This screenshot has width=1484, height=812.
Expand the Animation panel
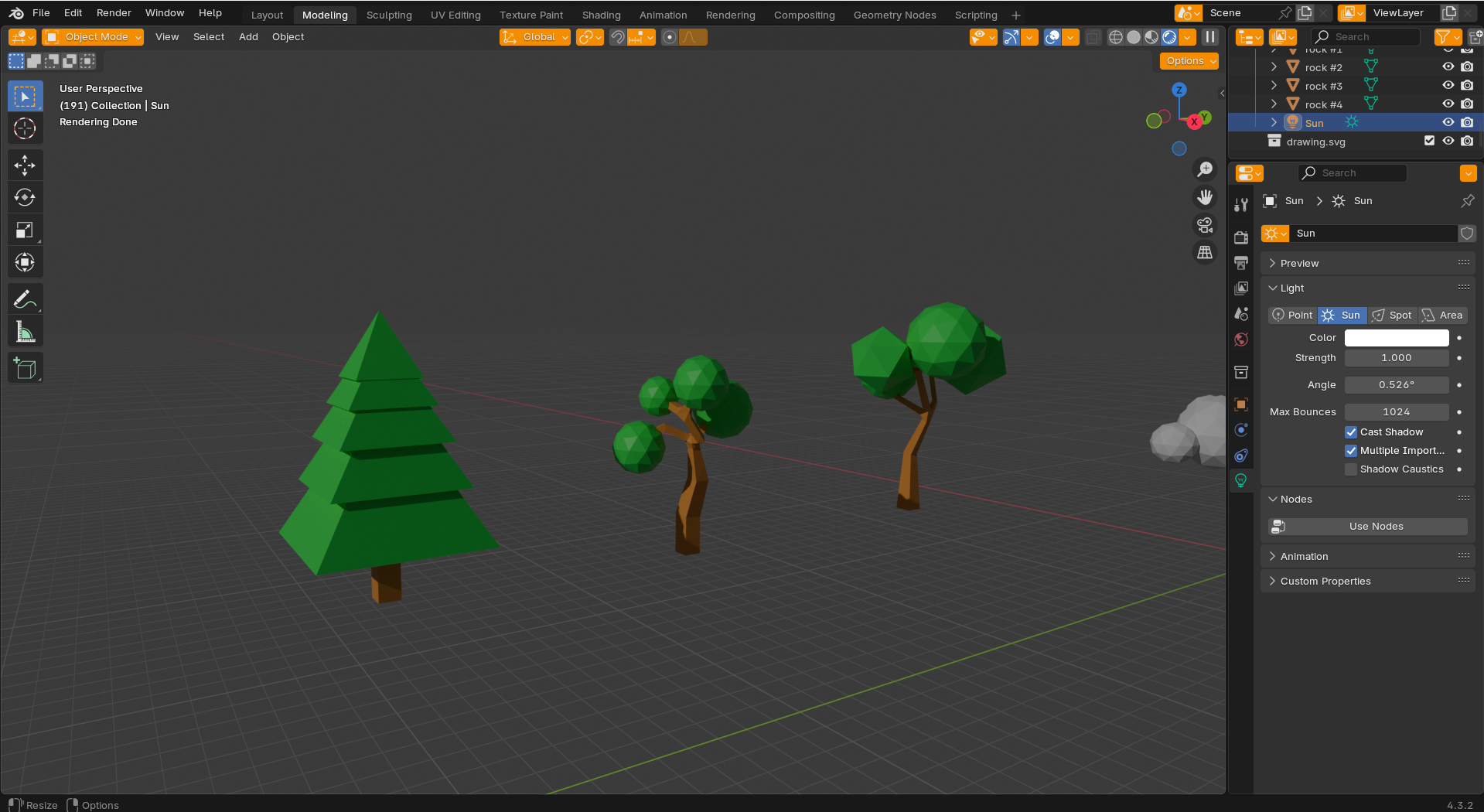pyautogui.click(x=1367, y=557)
